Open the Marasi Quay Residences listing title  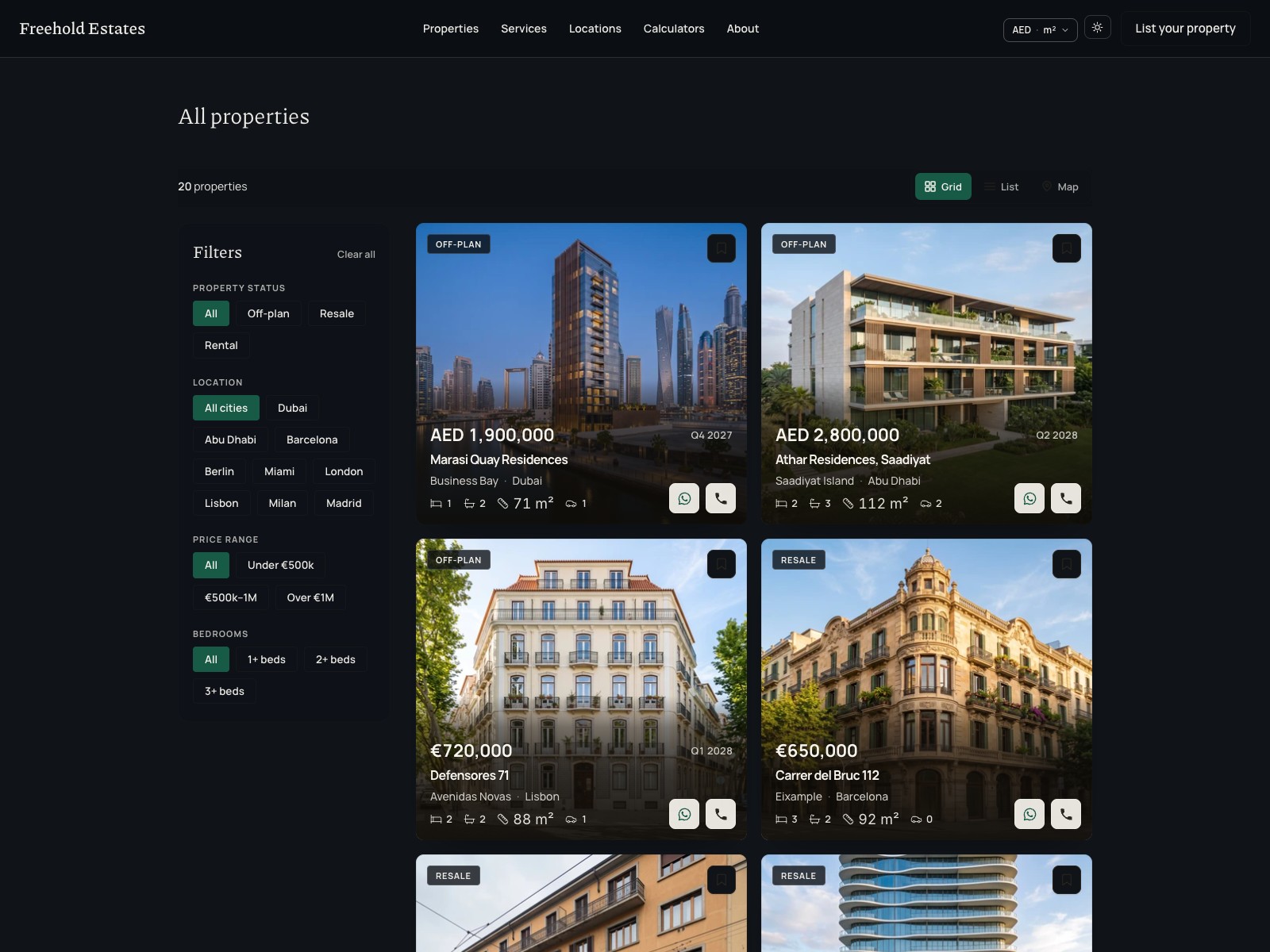tap(499, 459)
